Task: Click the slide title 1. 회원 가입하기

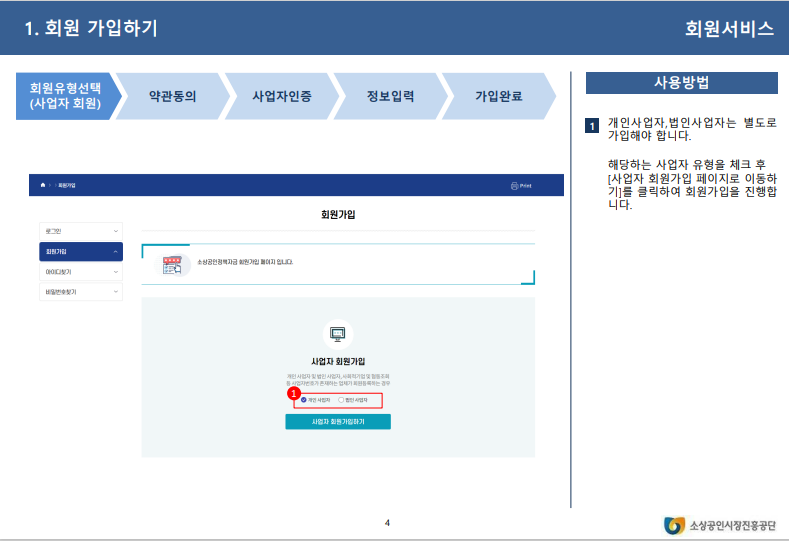Action: pos(91,28)
